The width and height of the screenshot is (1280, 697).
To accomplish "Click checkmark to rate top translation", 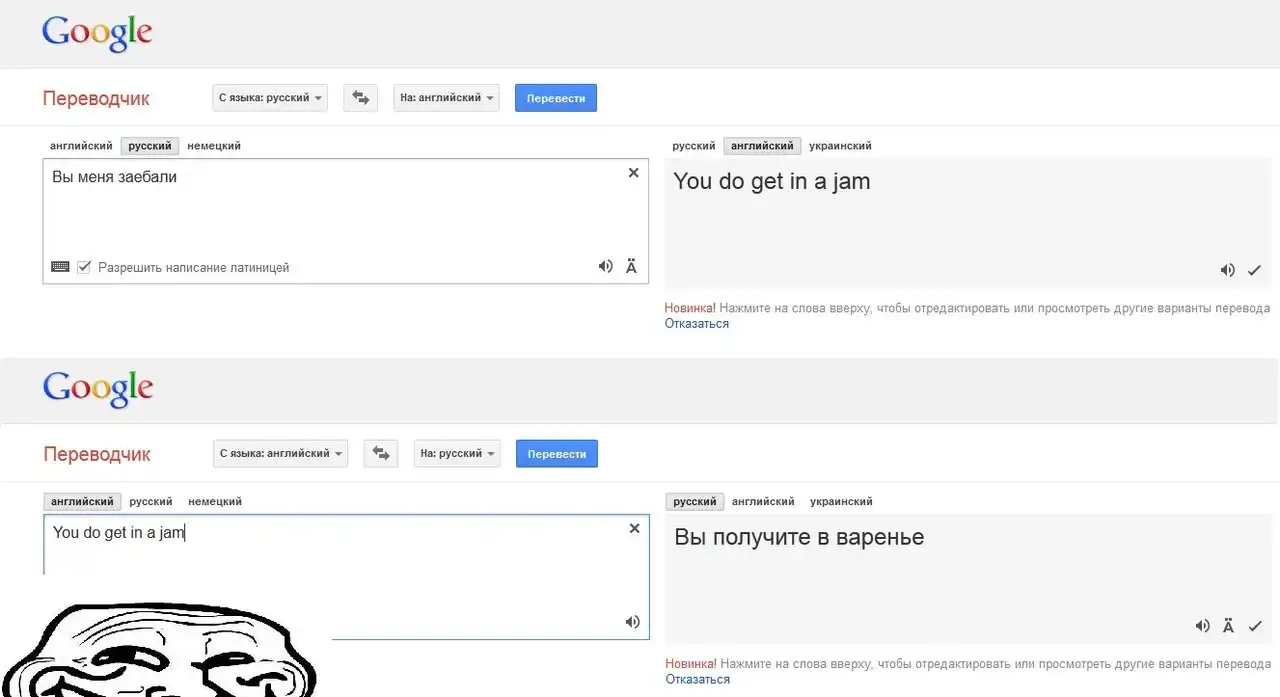I will pyautogui.click(x=1255, y=270).
